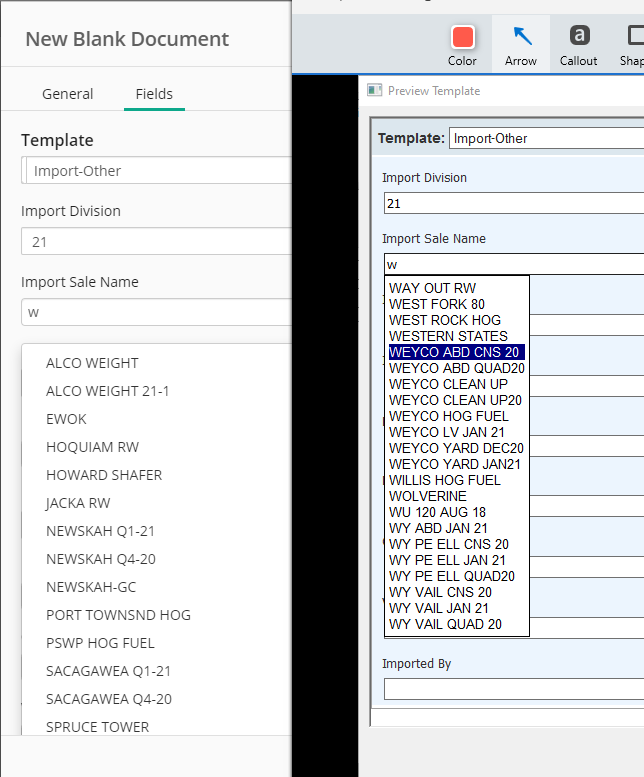This screenshot has height=777, width=644.
Task: Switch to the General tab
Action: pos(67,94)
